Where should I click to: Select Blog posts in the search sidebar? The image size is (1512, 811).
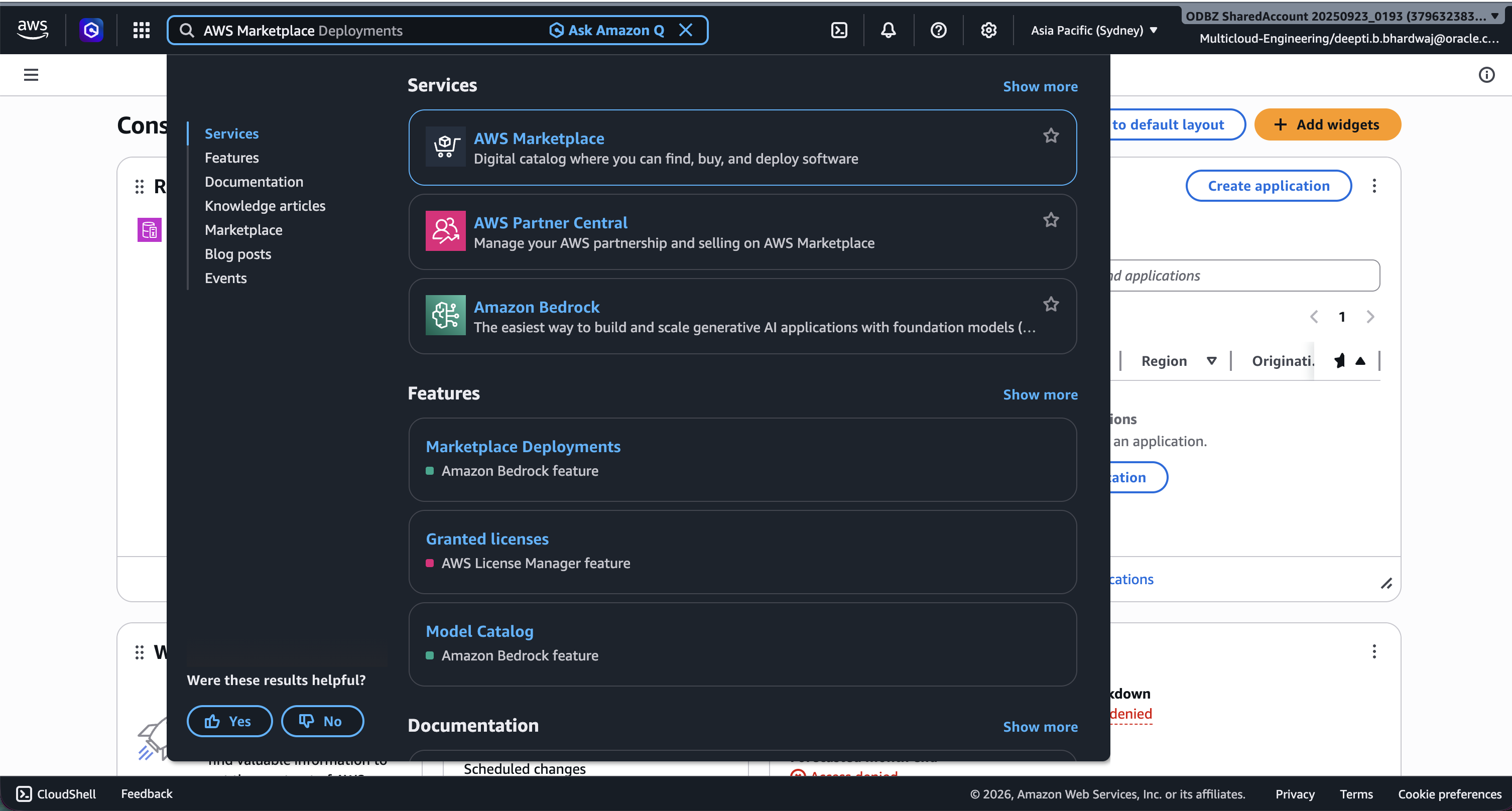coord(238,253)
